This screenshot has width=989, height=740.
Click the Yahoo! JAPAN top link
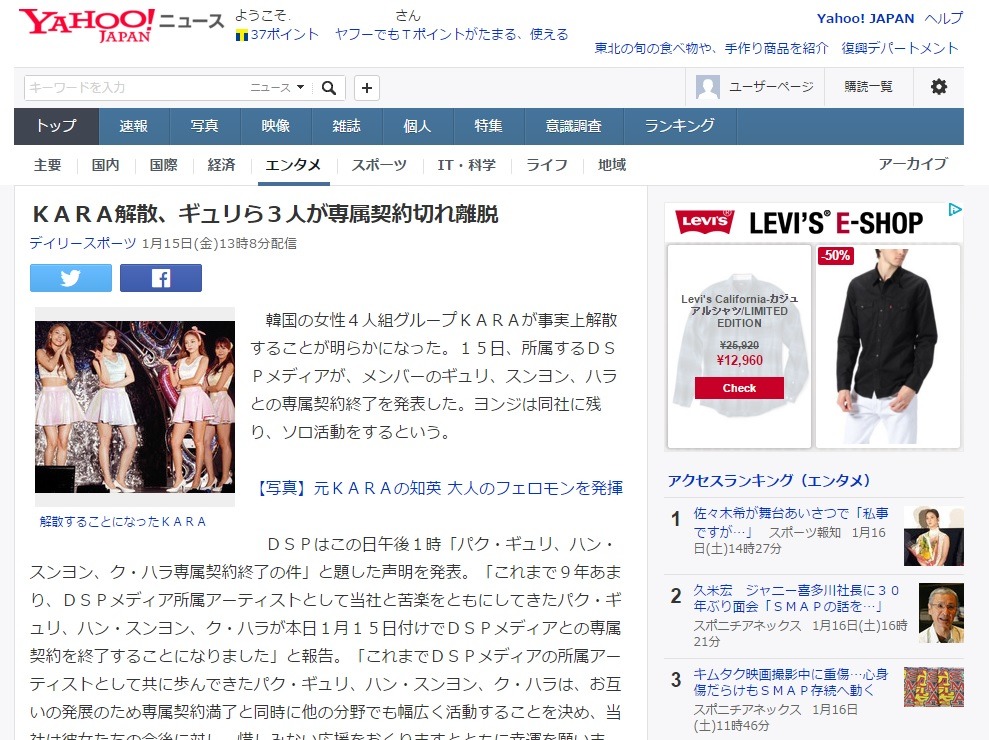pyautogui.click(x=865, y=18)
